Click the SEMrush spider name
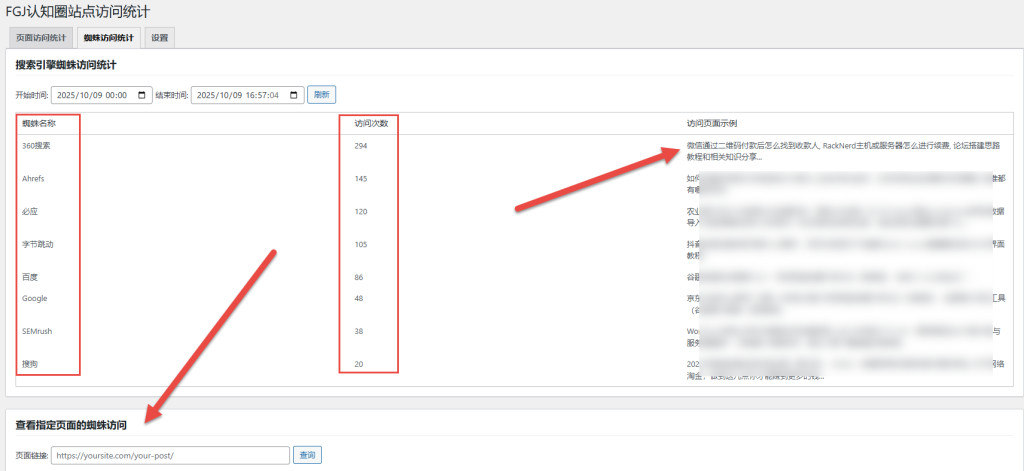 pos(37,331)
